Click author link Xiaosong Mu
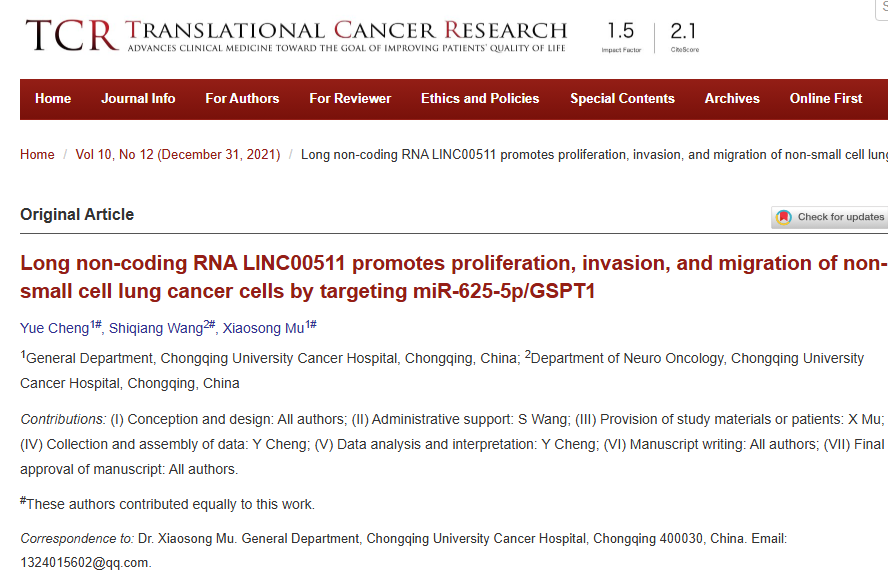Screen dimensions: 888x586 click(263, 328)
